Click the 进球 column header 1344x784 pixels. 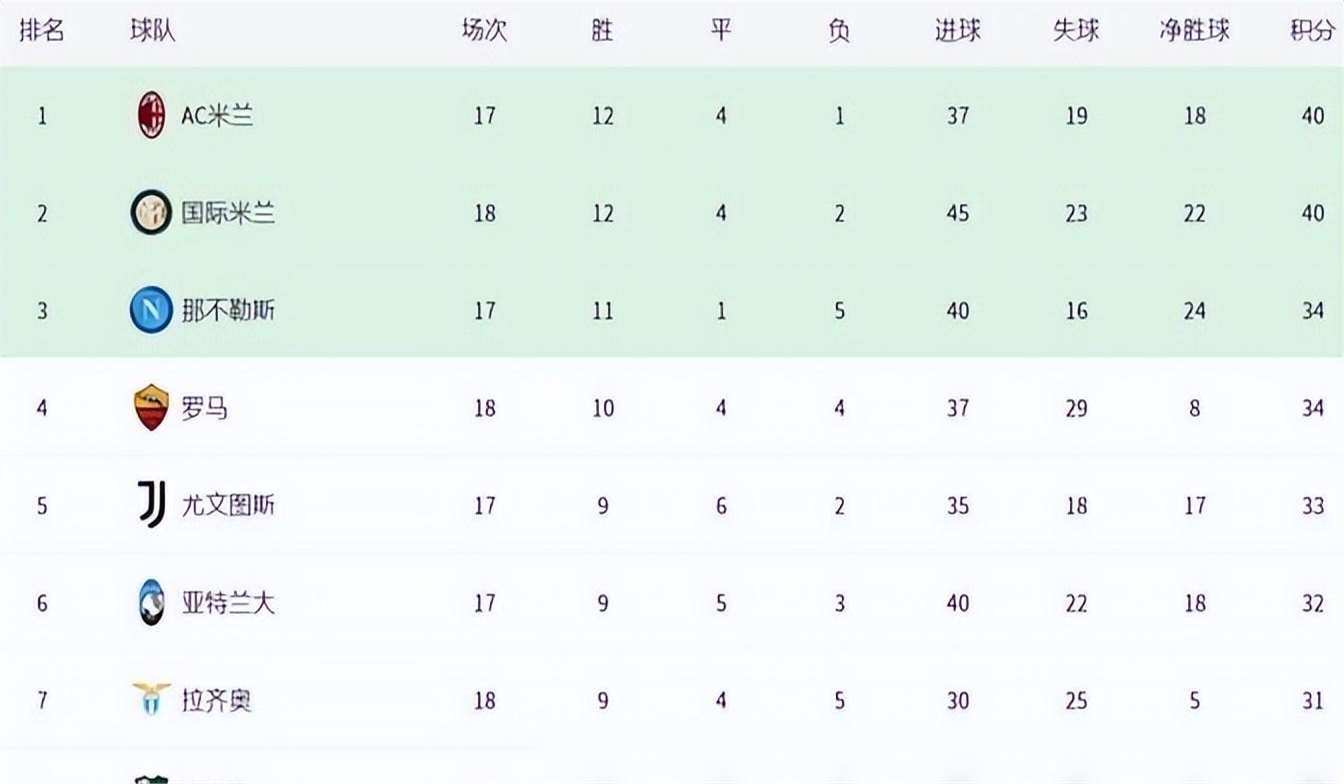(x=958, y=31)
